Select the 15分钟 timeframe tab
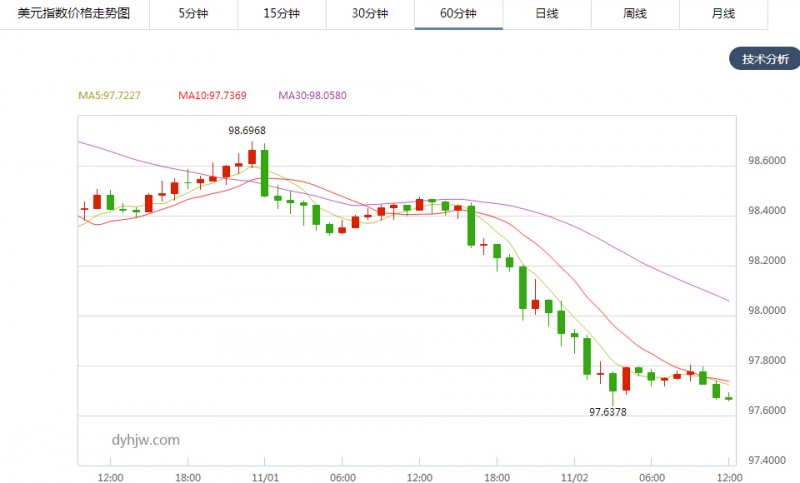 282,14
